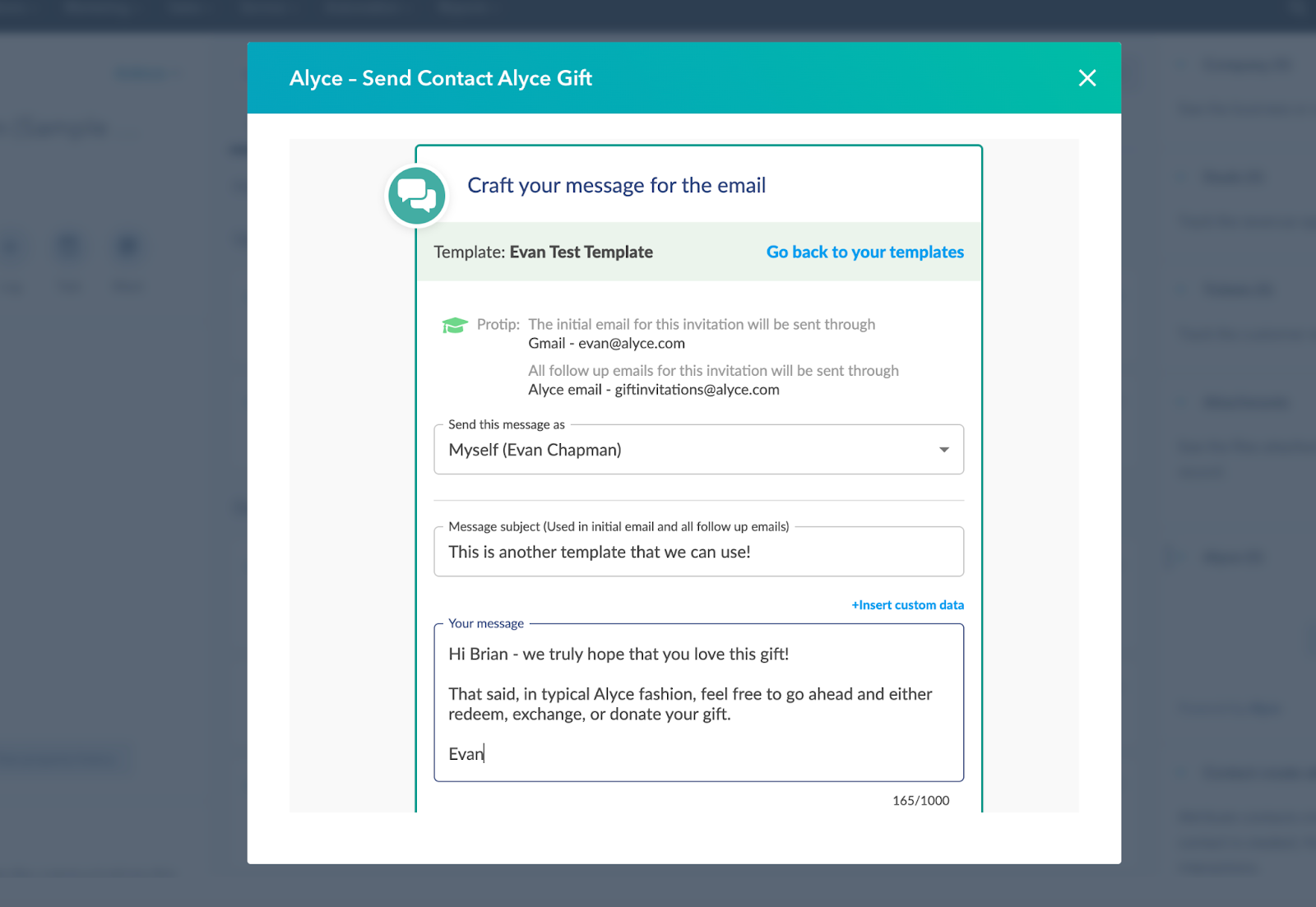Image resolution: width=1316 pixels, height=907 pixels.
Task: Click the giftinvitations@alyce.com email text
Action: click(697, 390)
